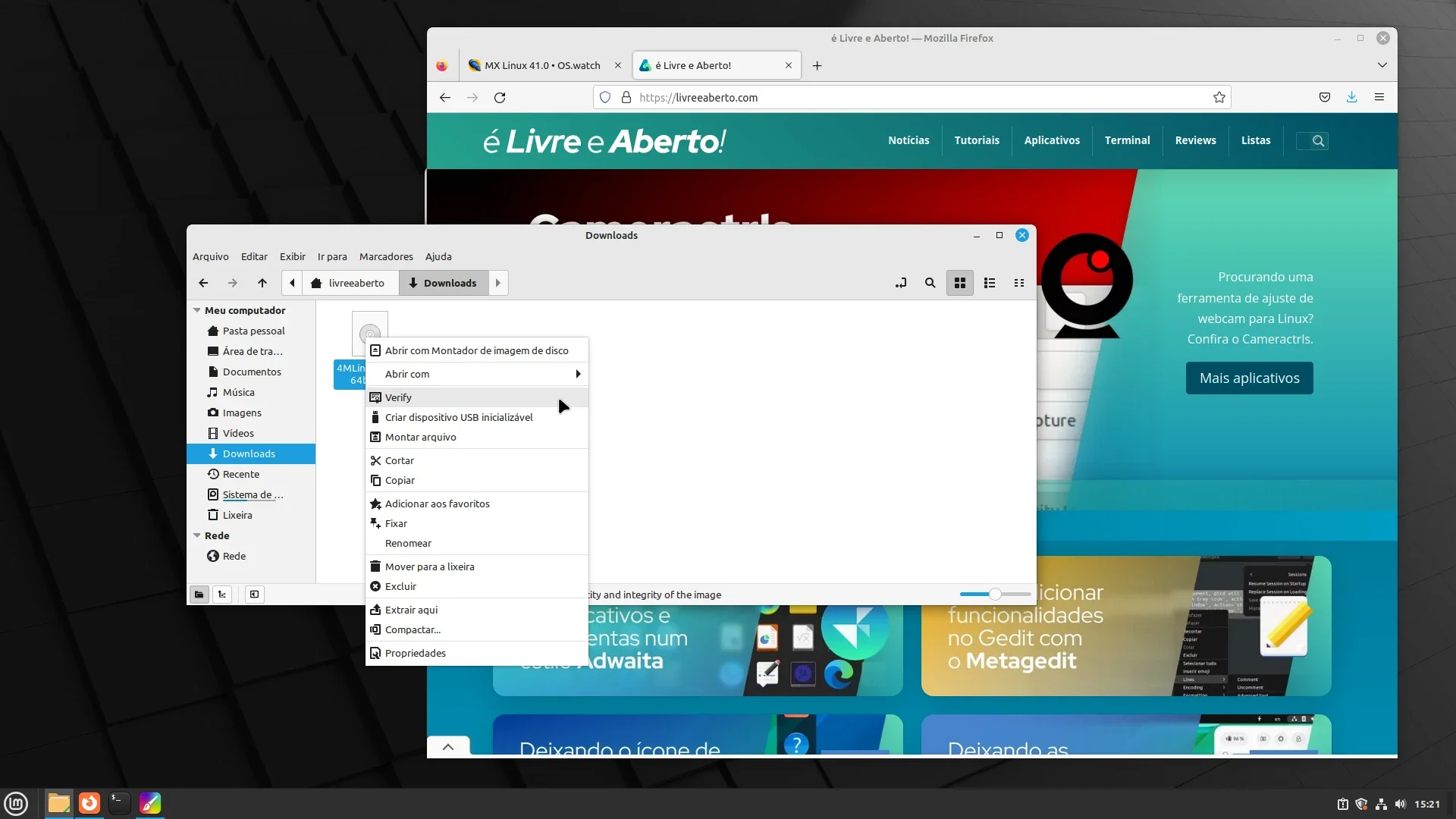The width and height of the screenshot is (1456, 819).
Task: Switch to list view
Action: [990, 283]
